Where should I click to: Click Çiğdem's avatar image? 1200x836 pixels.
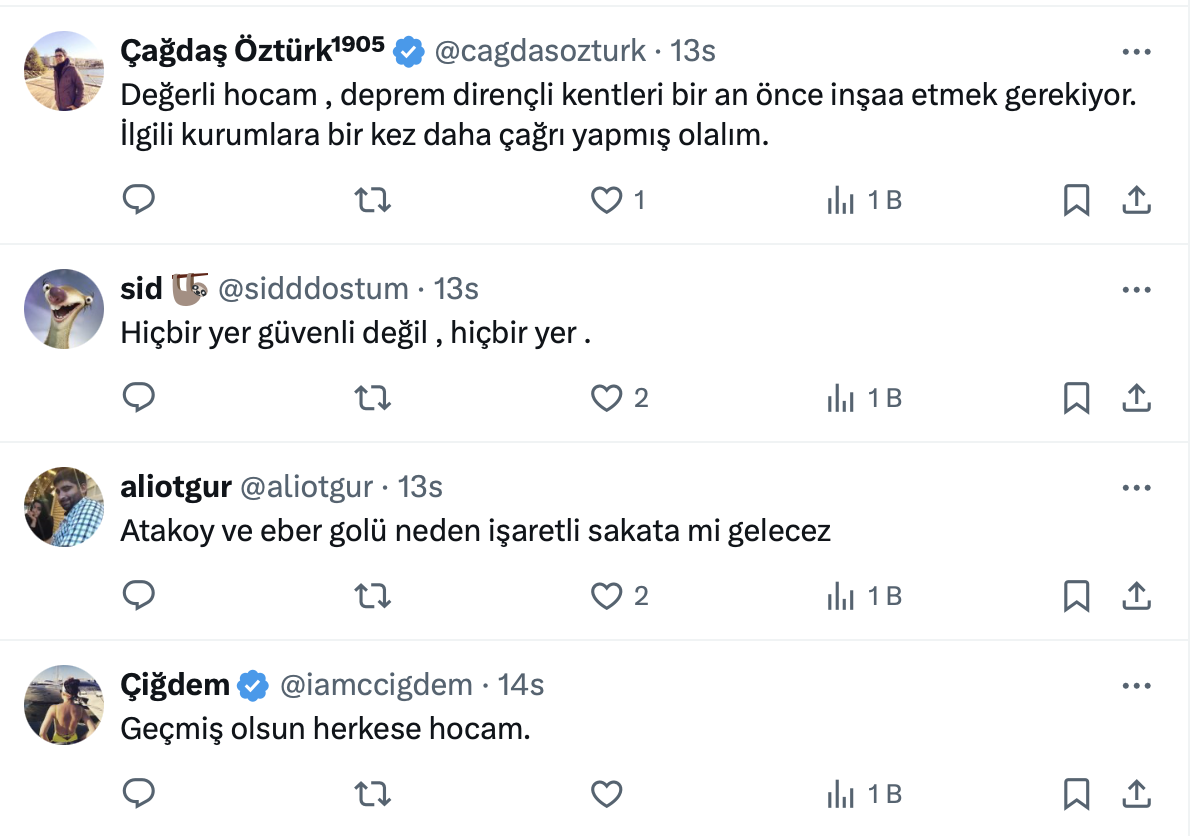coord(64,704)
